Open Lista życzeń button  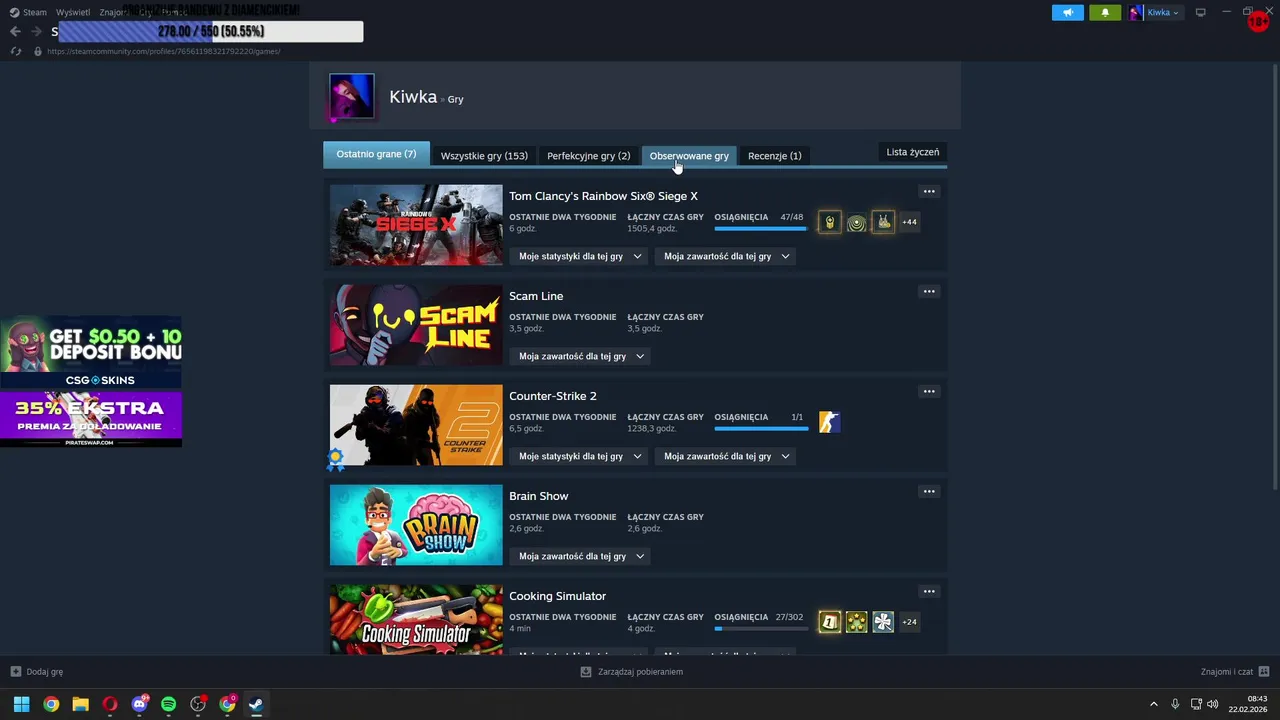click(912, 152)
